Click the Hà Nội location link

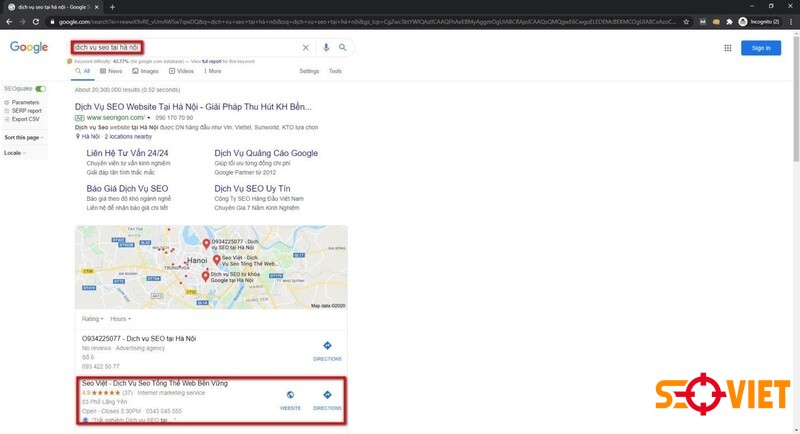pyautogui.click(x=90, y=137)
